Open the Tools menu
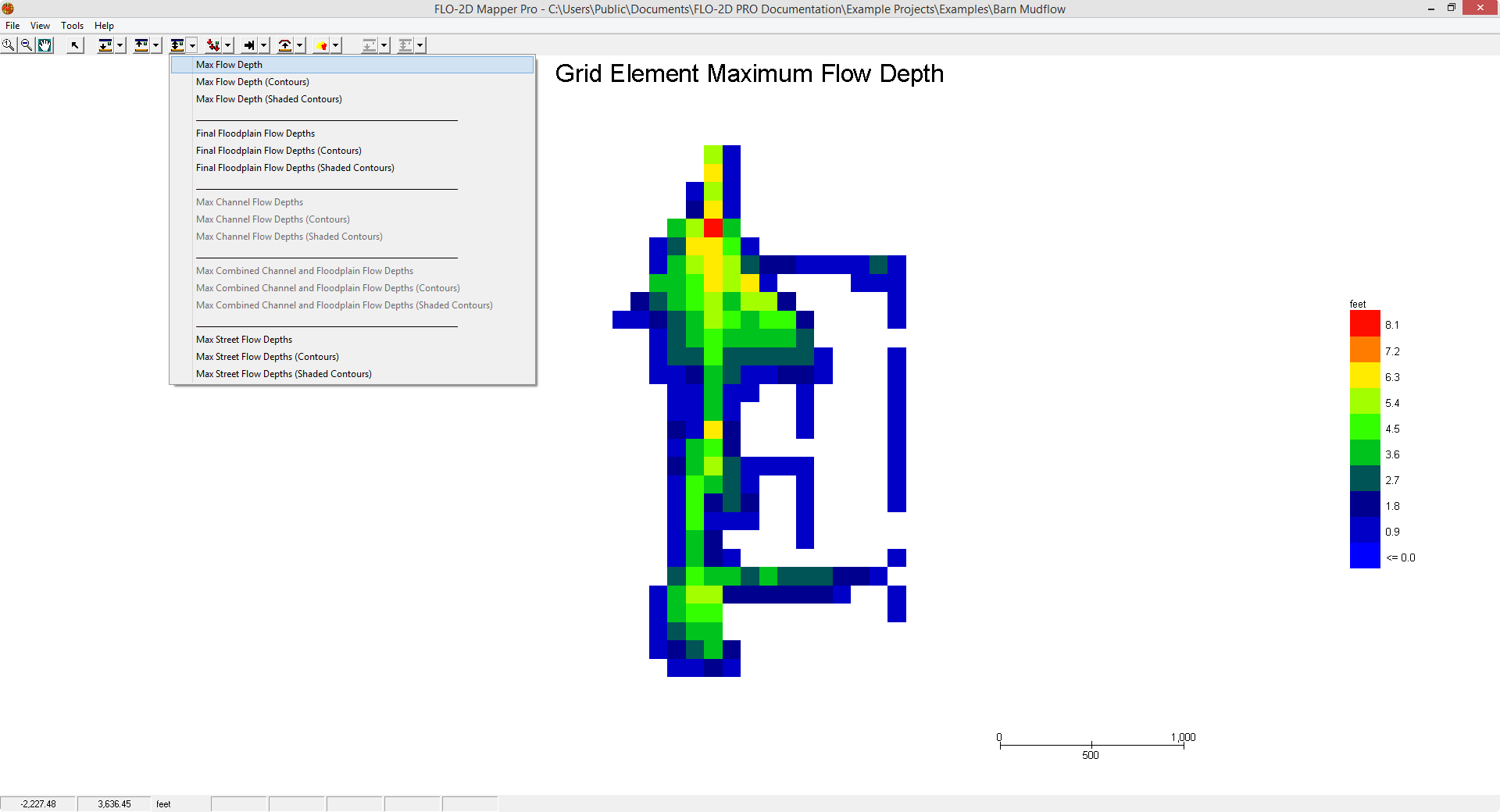1500x812 pixels. pyautogui.click(x=72, y=26)
